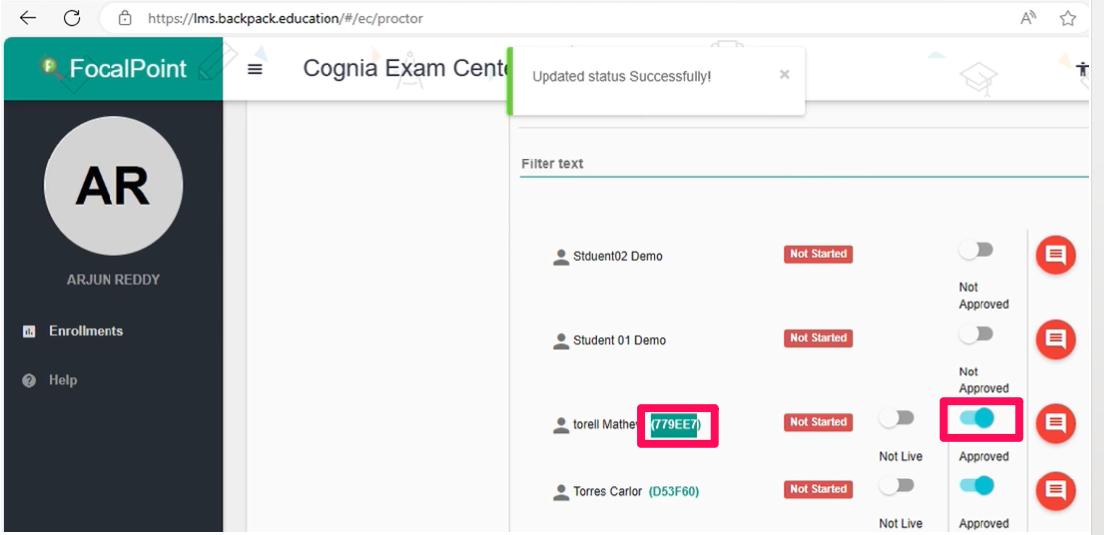The width and height of the screenshot is (1104, 535).
Task: Open chat for torell Mathew
Action: coord(1055,422)
